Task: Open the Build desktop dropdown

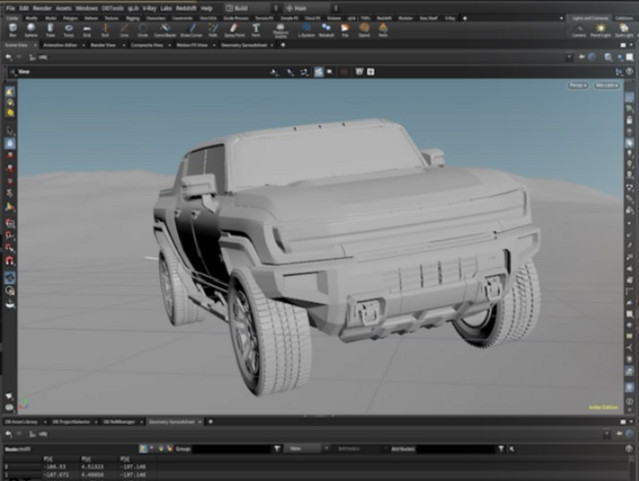Action: tap(243, 7)
